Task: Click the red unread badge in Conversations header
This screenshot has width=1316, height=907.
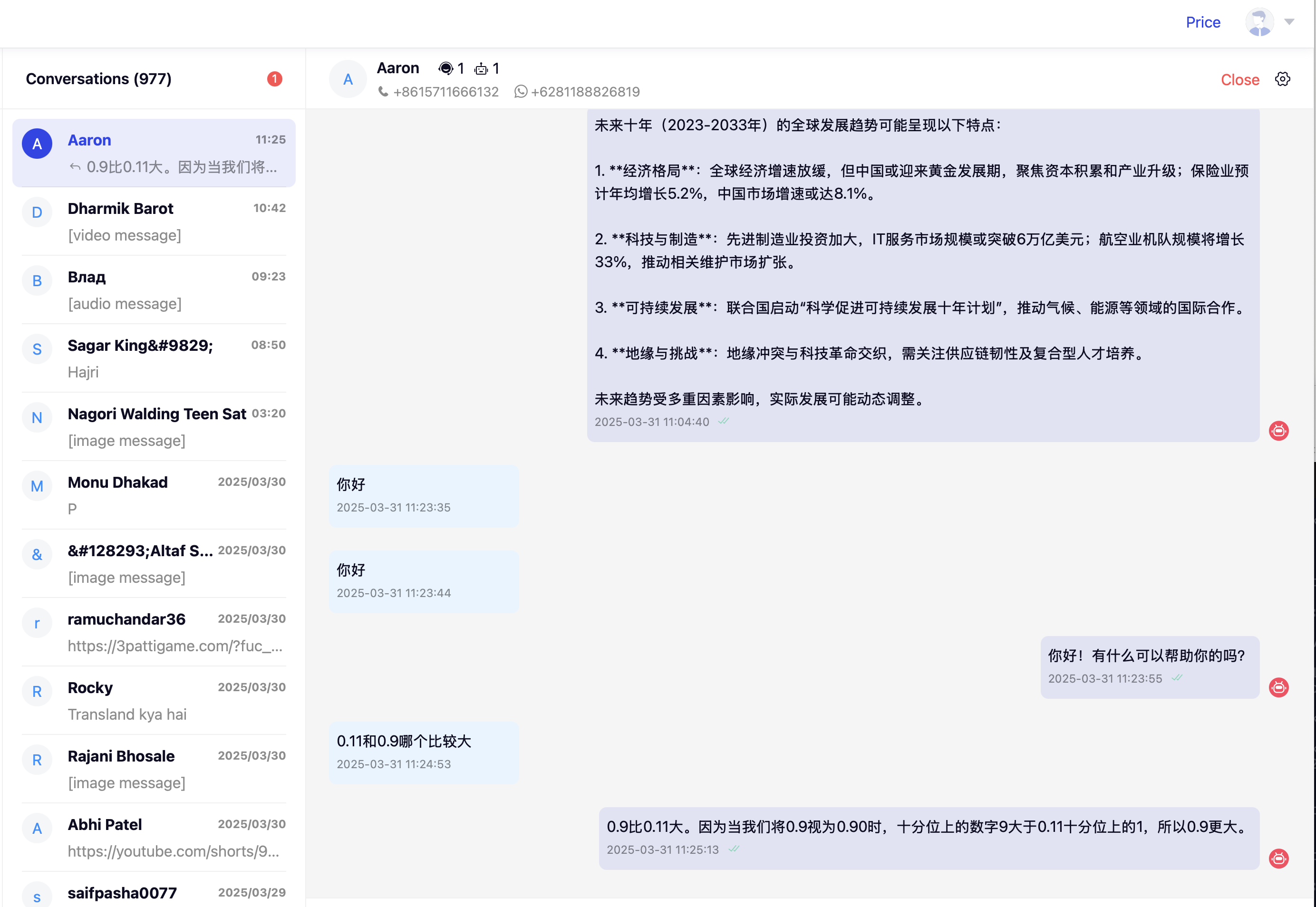Action: coord(274,79)
